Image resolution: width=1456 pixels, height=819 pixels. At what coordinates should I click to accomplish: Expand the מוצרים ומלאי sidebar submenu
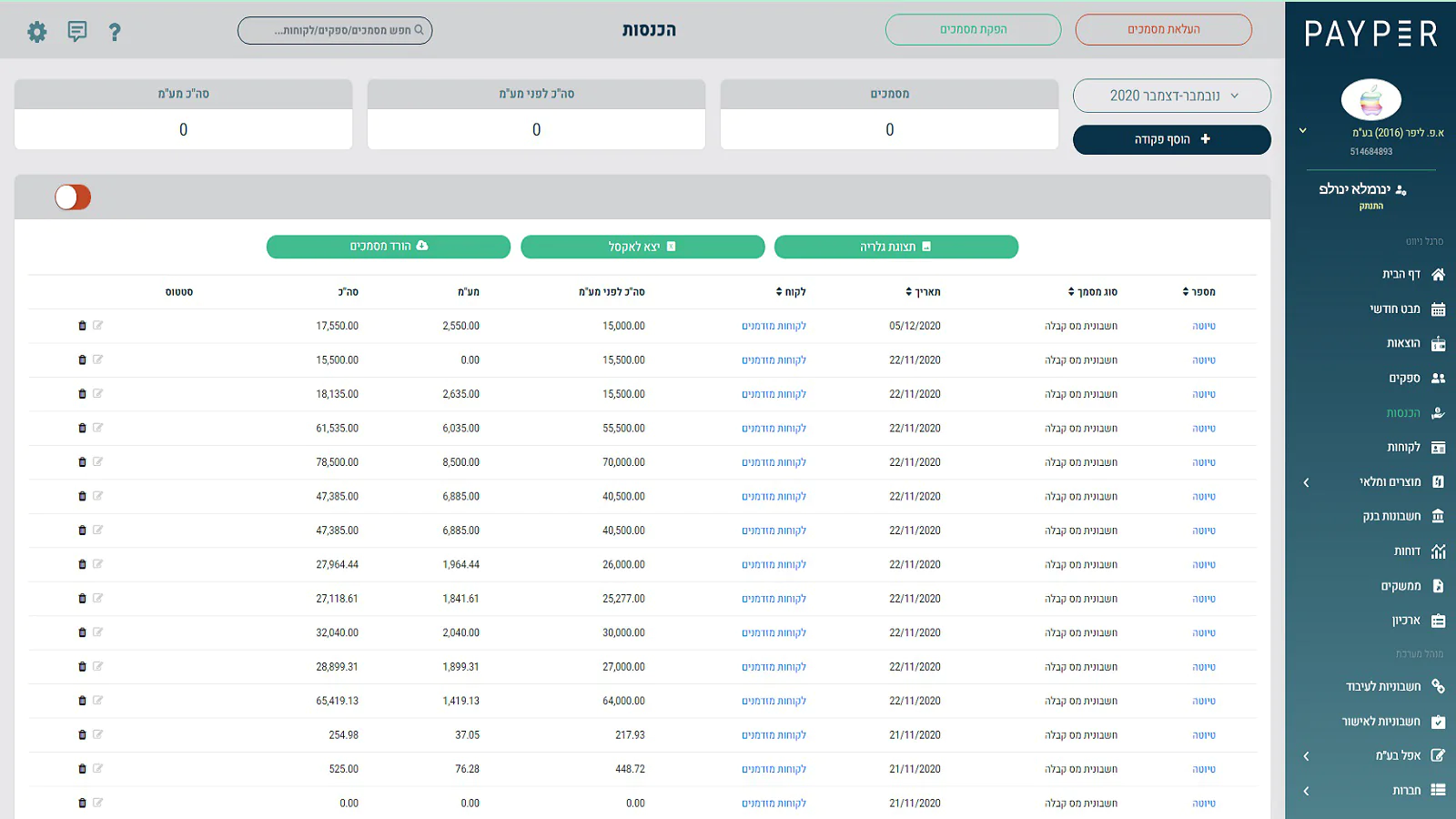tap(1306, 482)
